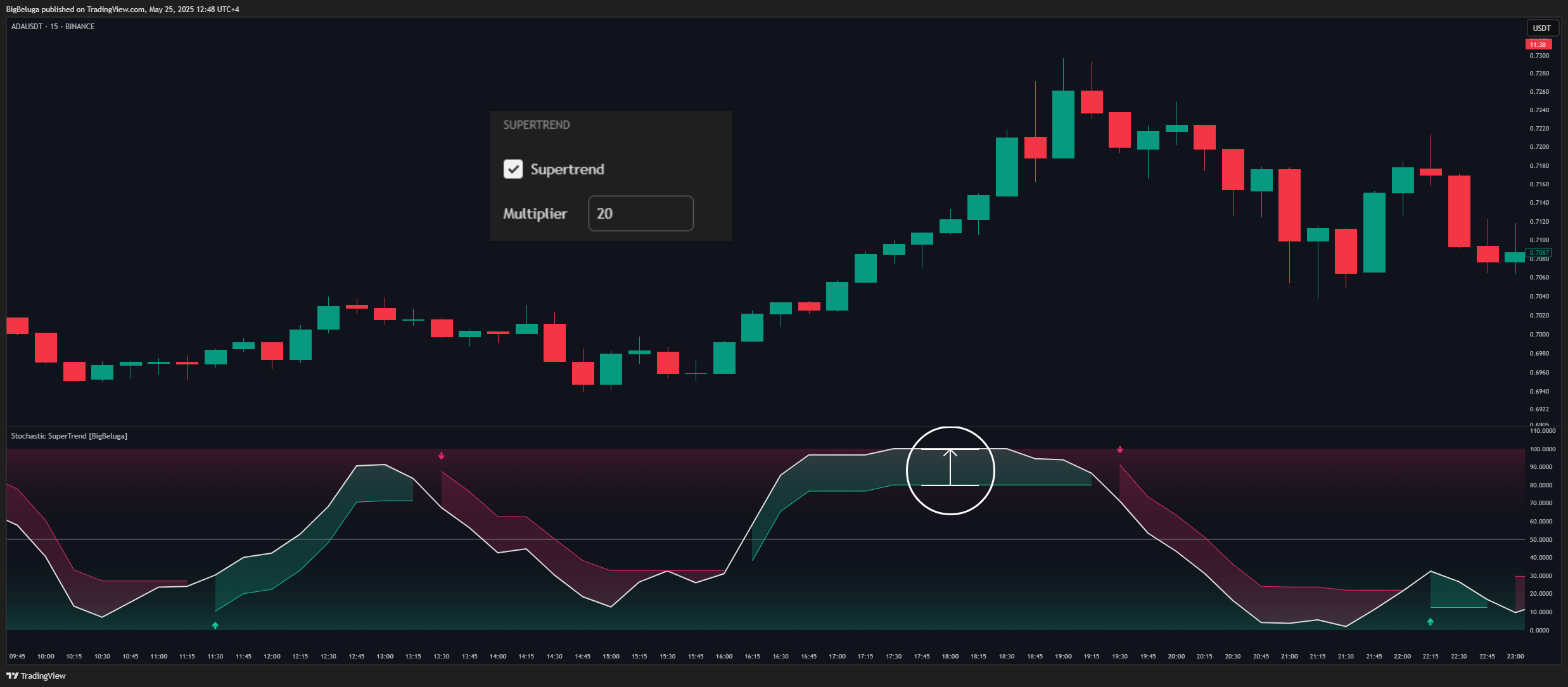
Task: Click the large red candle at 21:00
Action: (1289, 205)
